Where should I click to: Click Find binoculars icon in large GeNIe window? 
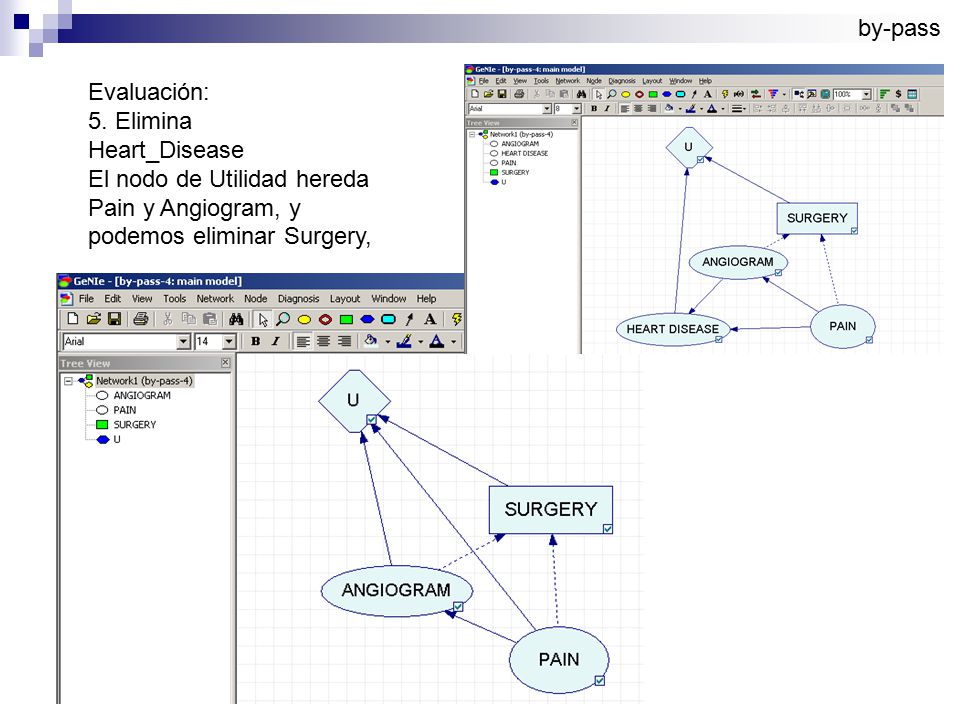tap(236, 319)
